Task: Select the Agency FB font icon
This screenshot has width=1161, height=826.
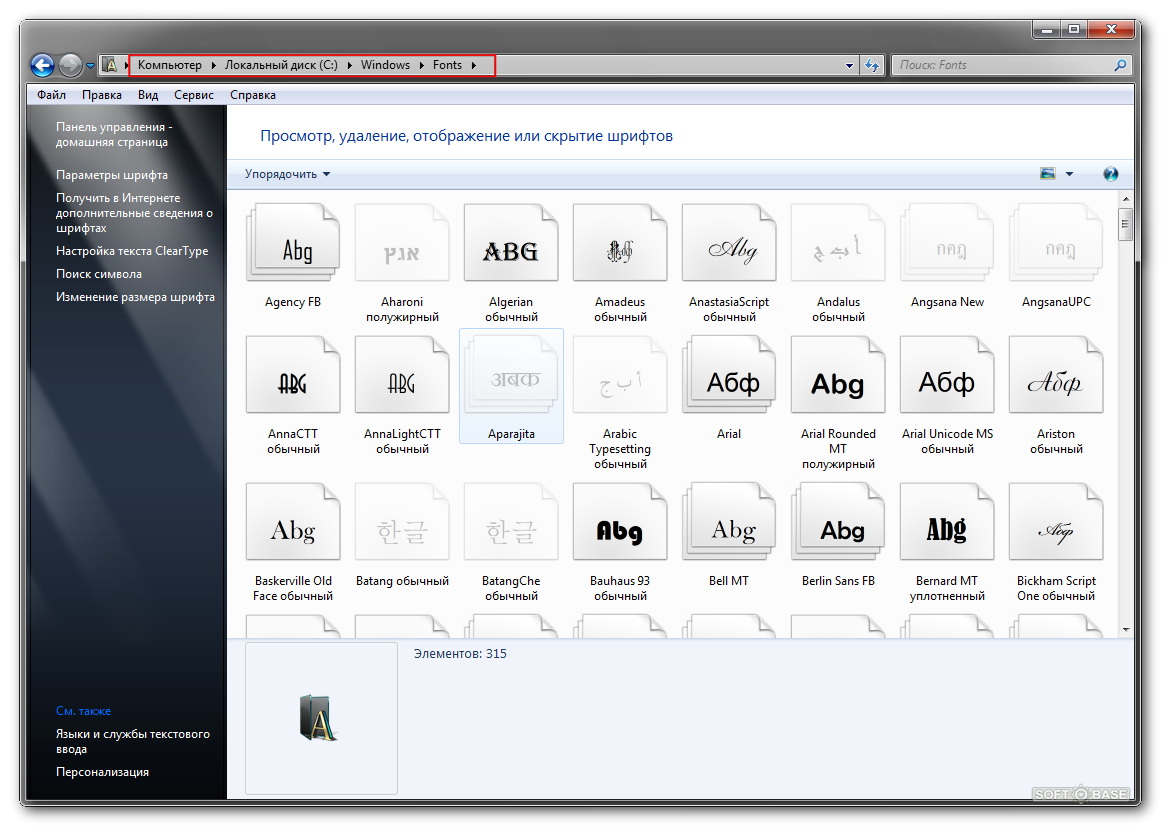Action: click(293, 243)
